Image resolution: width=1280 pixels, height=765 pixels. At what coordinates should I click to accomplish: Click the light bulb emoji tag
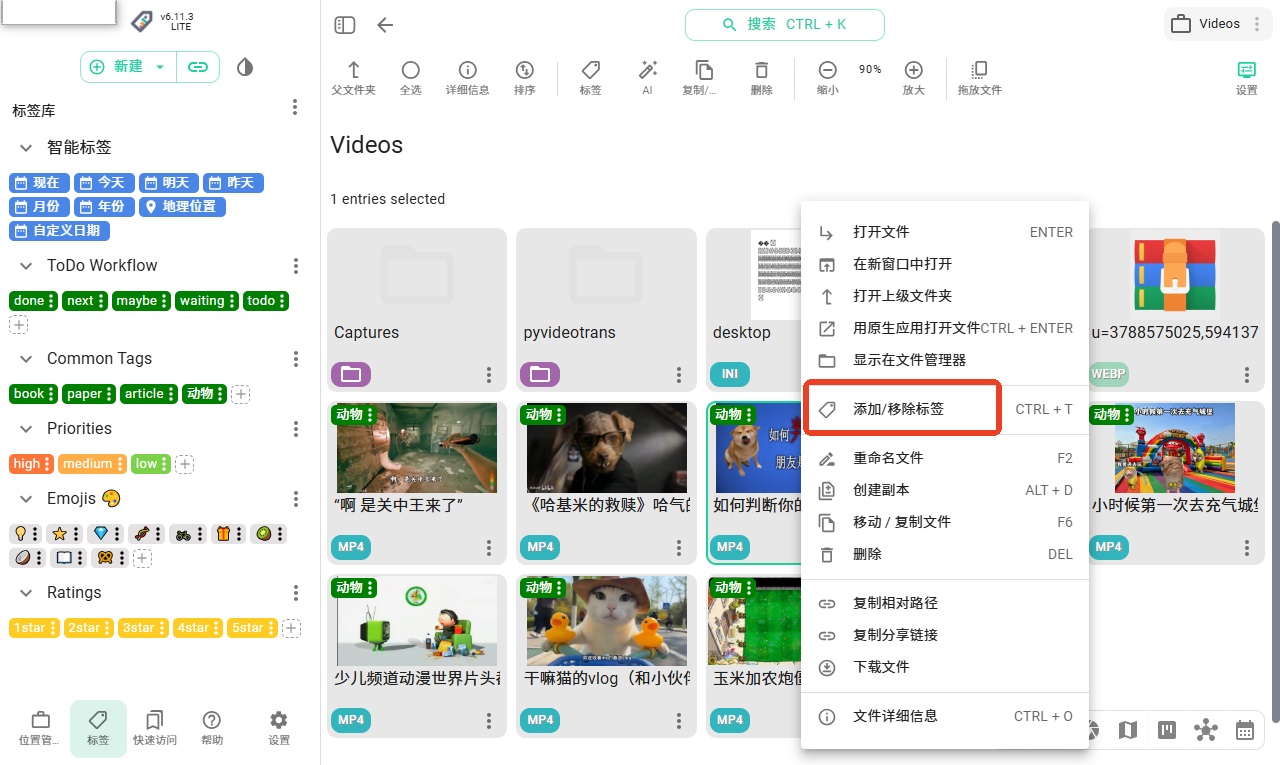point(27,534)
